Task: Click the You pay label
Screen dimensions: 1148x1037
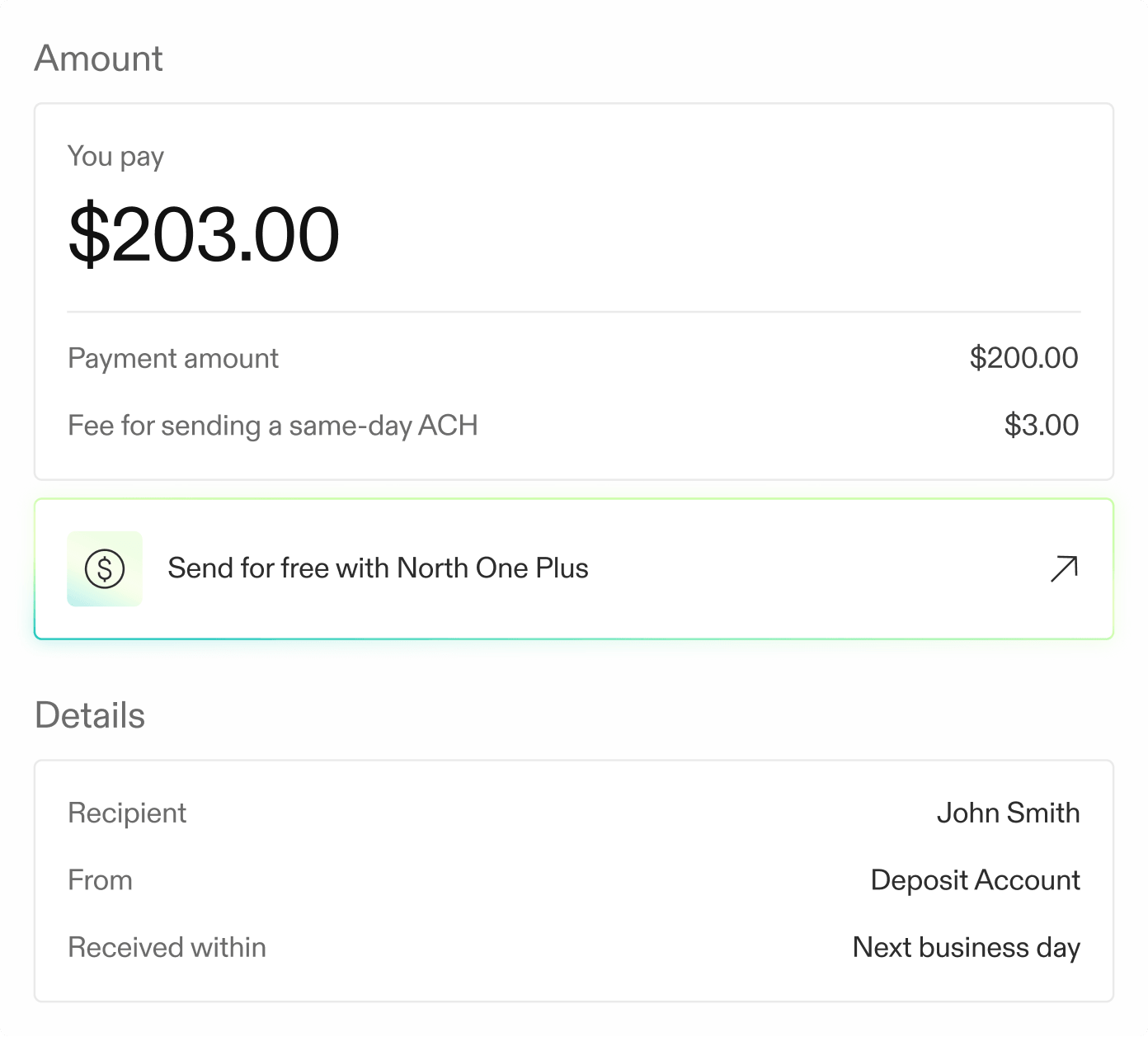Action: 115,156
